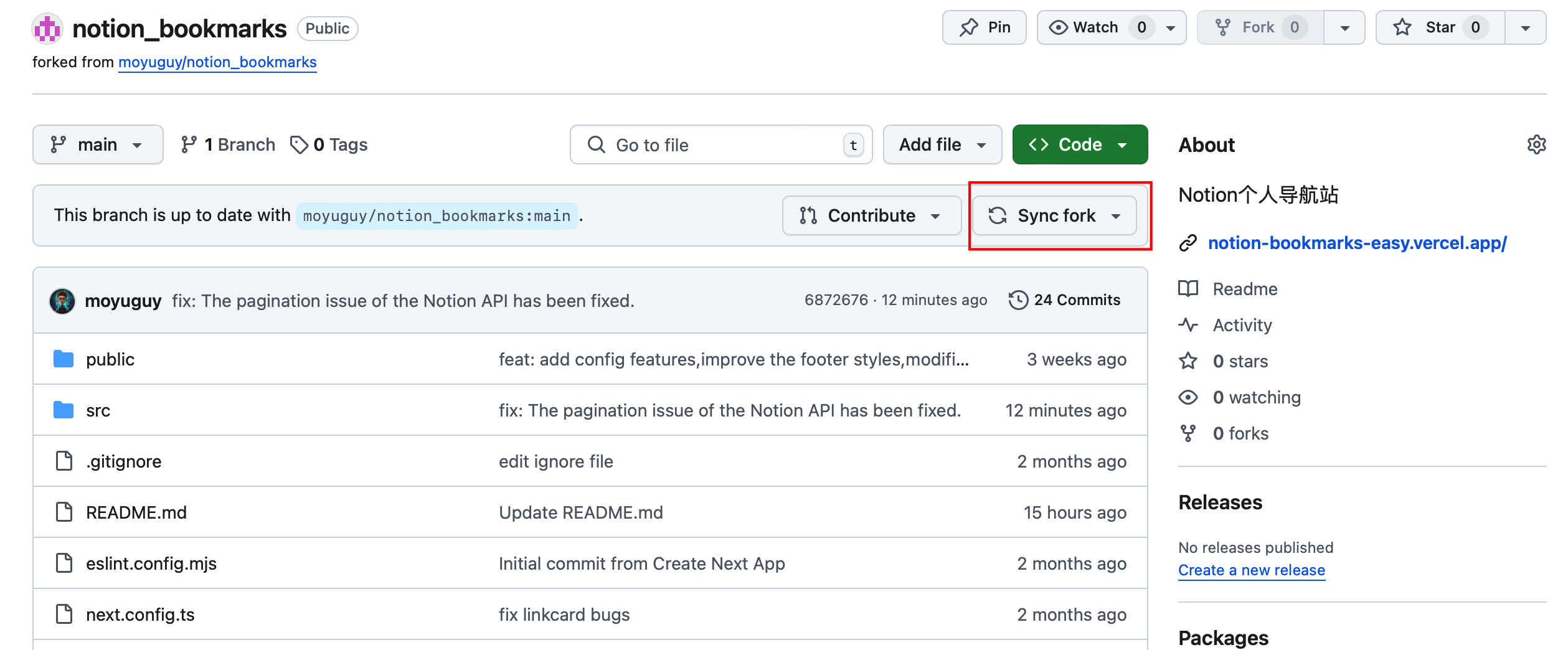
Task: Open the Add file dropdown
Action: point(942,144)
